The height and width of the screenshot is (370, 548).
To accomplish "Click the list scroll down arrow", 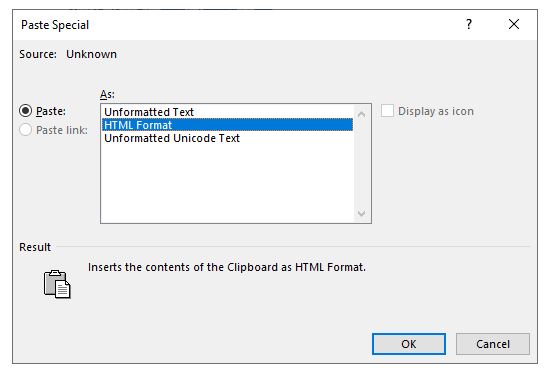I will pos(362,213).
